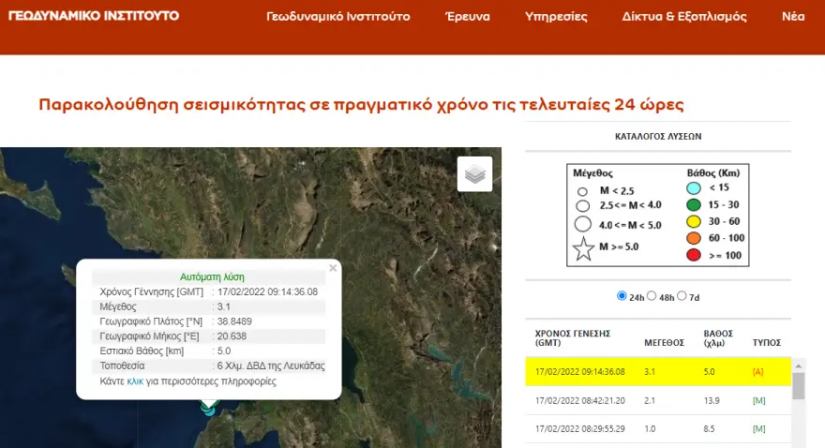825x448 pixels.
Task: Open the Έρευνα menu
Action: 468,17
